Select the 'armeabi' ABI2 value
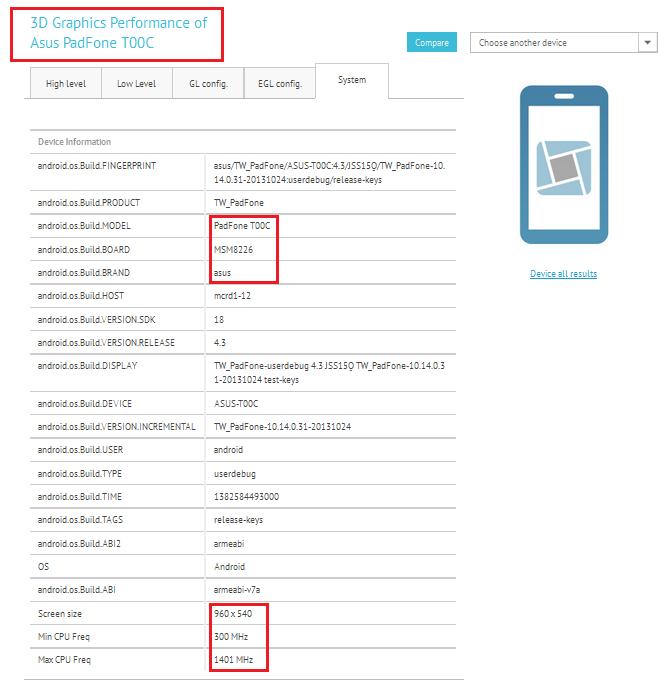659x681 pixels. tap(229, 543)
